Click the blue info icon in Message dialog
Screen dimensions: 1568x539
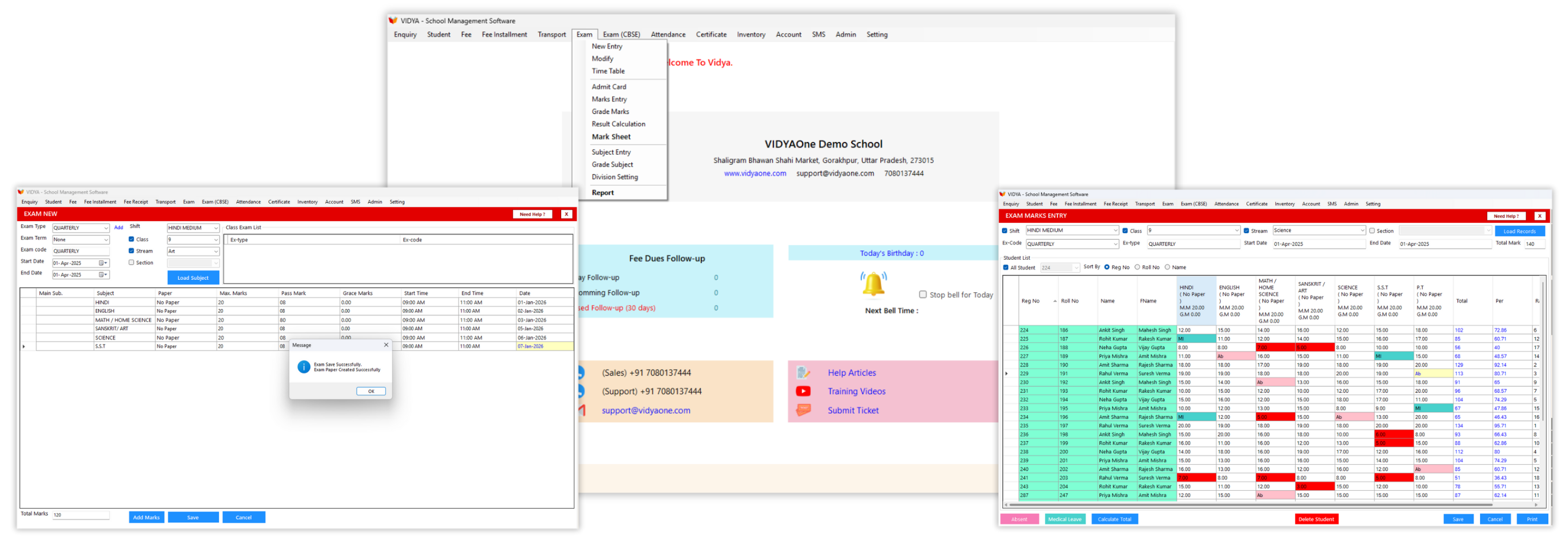tap(303, 368)
